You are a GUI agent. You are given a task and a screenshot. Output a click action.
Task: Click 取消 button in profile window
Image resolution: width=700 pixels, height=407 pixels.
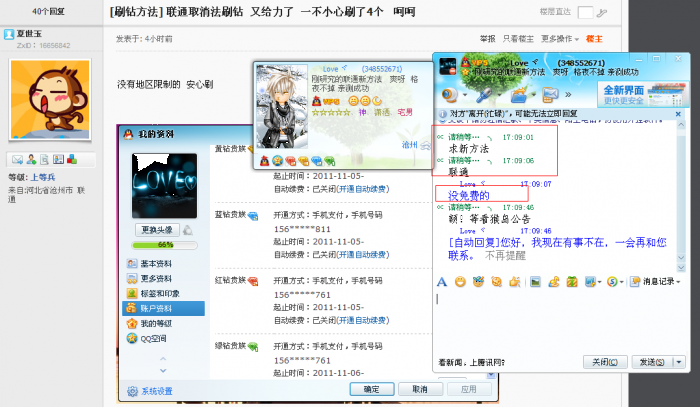point(420,389)
